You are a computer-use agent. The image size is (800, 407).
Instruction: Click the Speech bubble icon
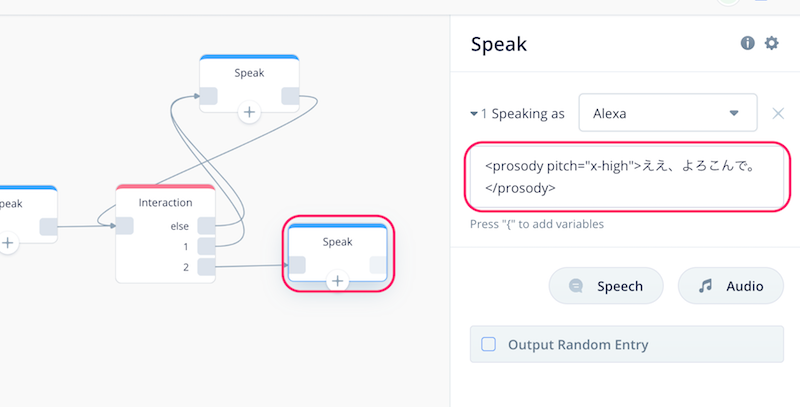(576, 286)
